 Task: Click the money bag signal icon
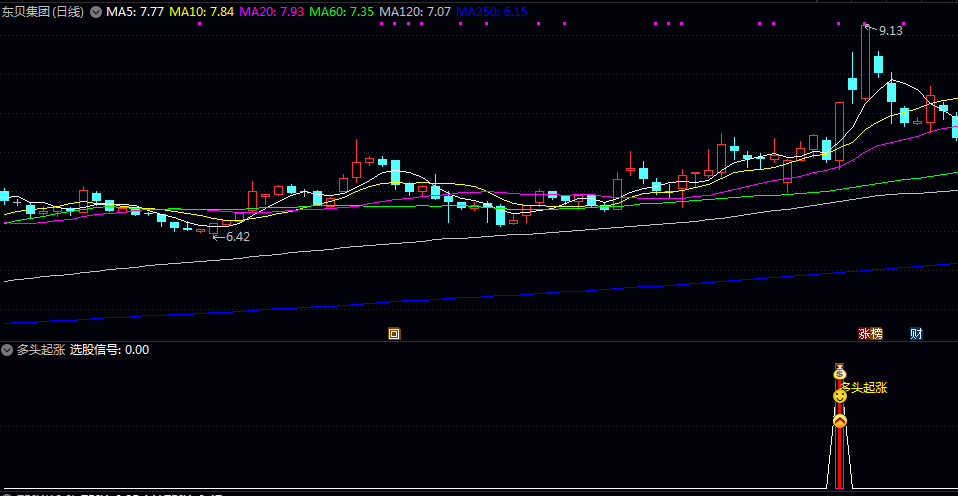[x=840, y=371]
